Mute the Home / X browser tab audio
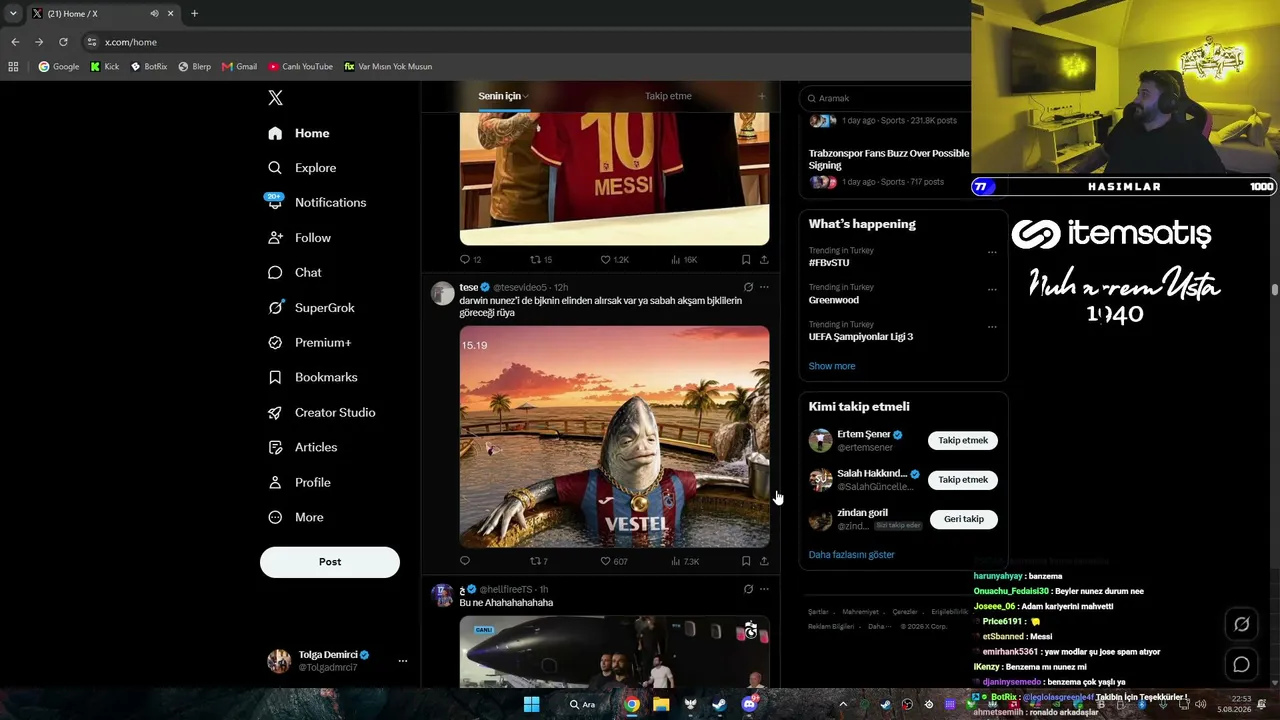 click(x=154, y=14)
